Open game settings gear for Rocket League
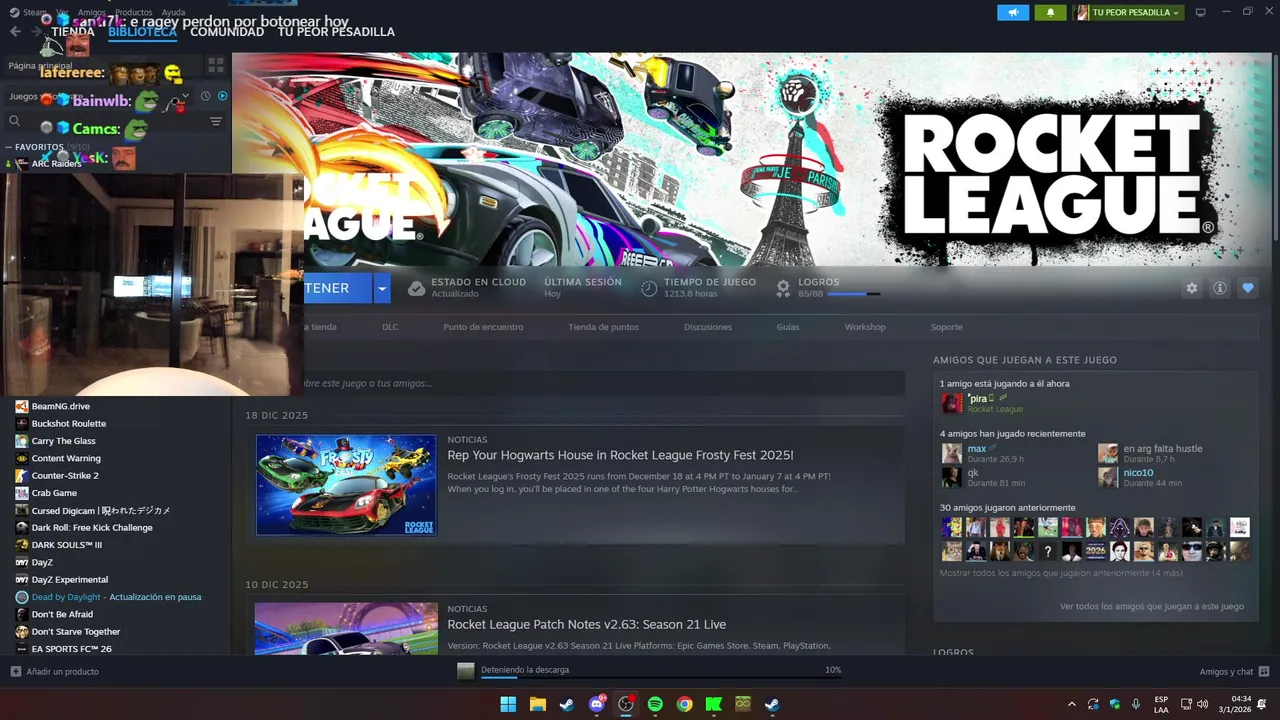Viewport: 1280px width, 720px height. (1191, 288)
